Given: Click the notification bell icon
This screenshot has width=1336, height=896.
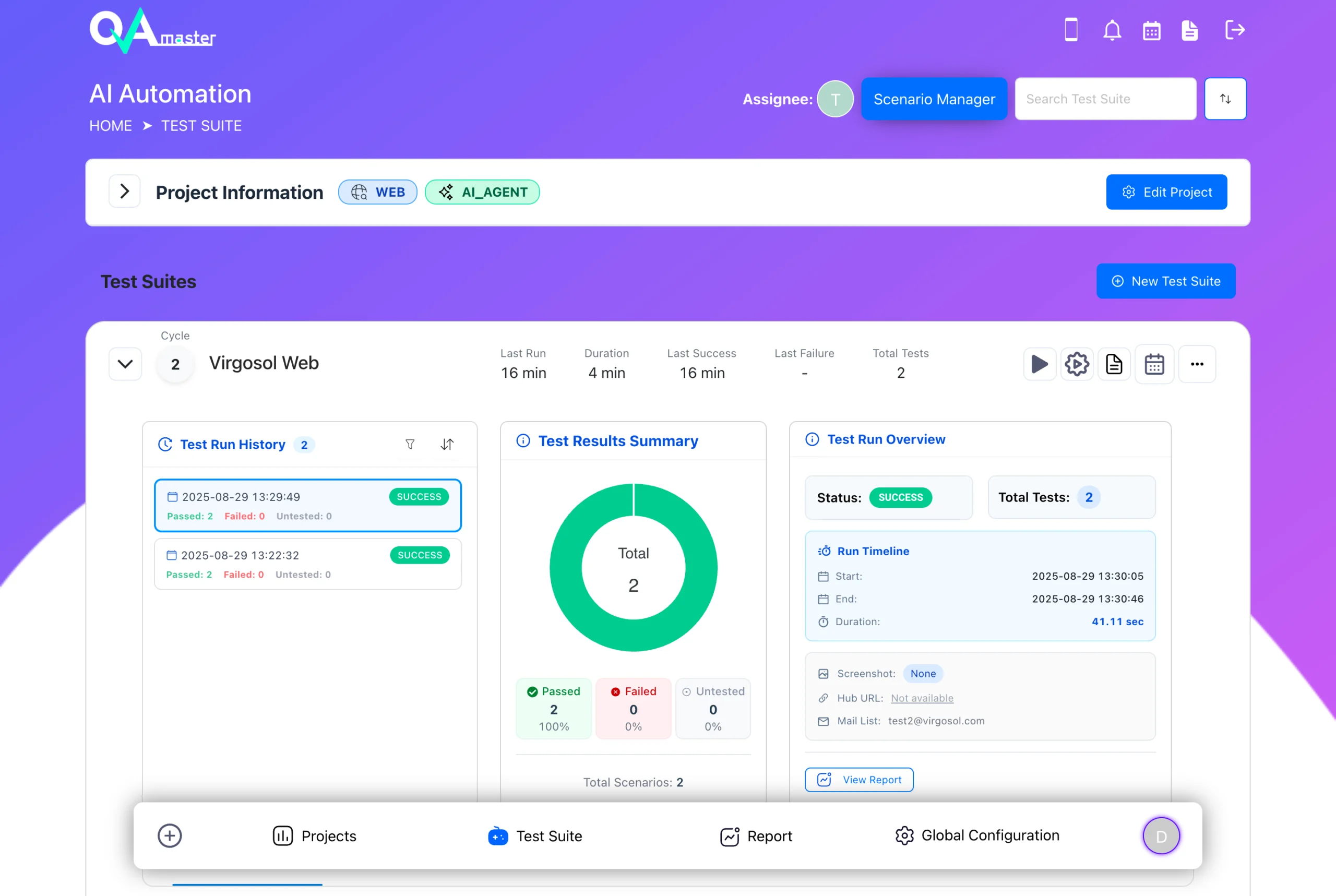Looking at the screenshot, I should click(x=1112, y=30).
